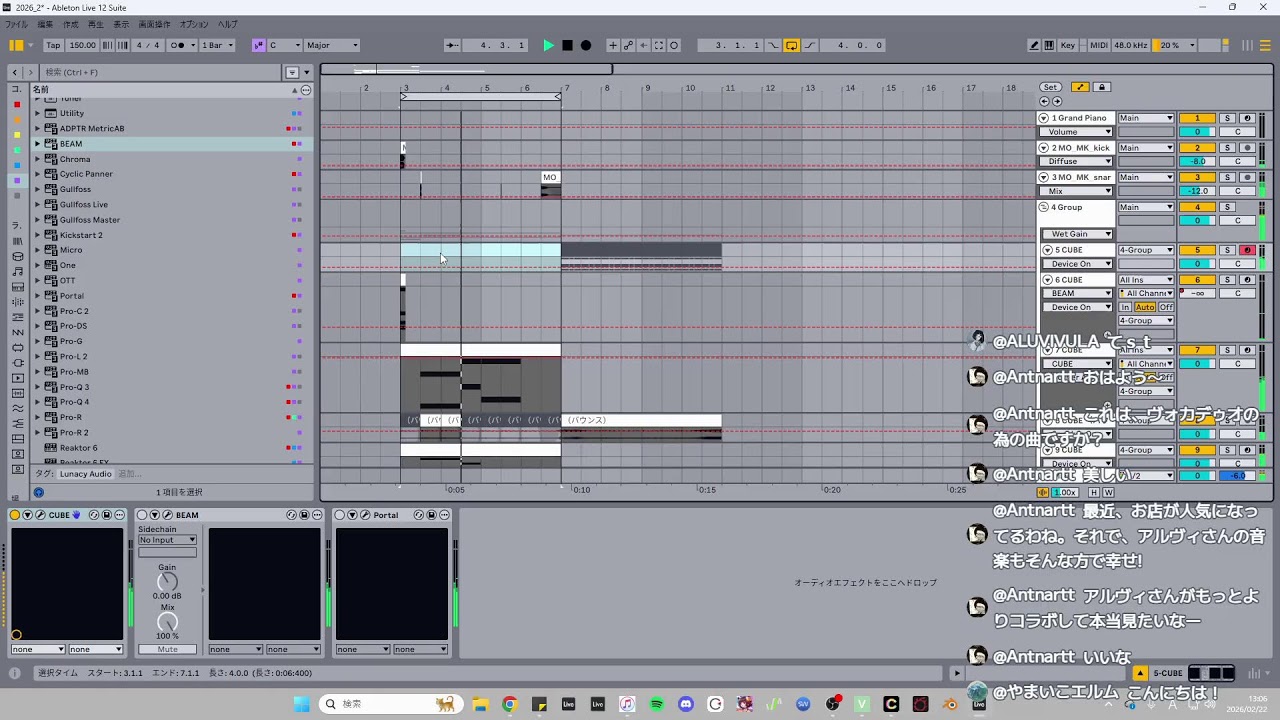The width and height of the screenshot is (1280, 720).
Task: Click the MIDI map mode button
Action: click(1099, 45)
